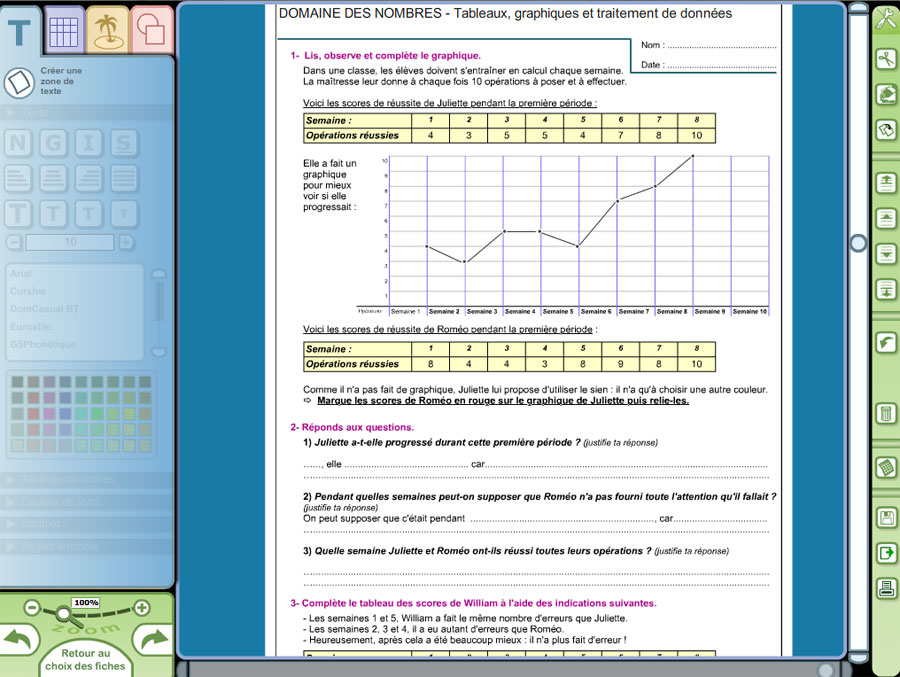Viewport: 900px width, 677px height.
Task: Open the wrench and screwdriver tools
Action: point(885,19)
